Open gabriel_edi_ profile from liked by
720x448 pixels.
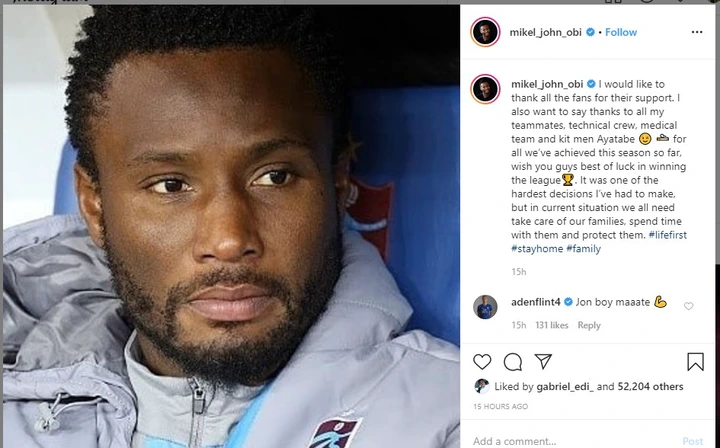pyautogui.click(x=565, y=387)
